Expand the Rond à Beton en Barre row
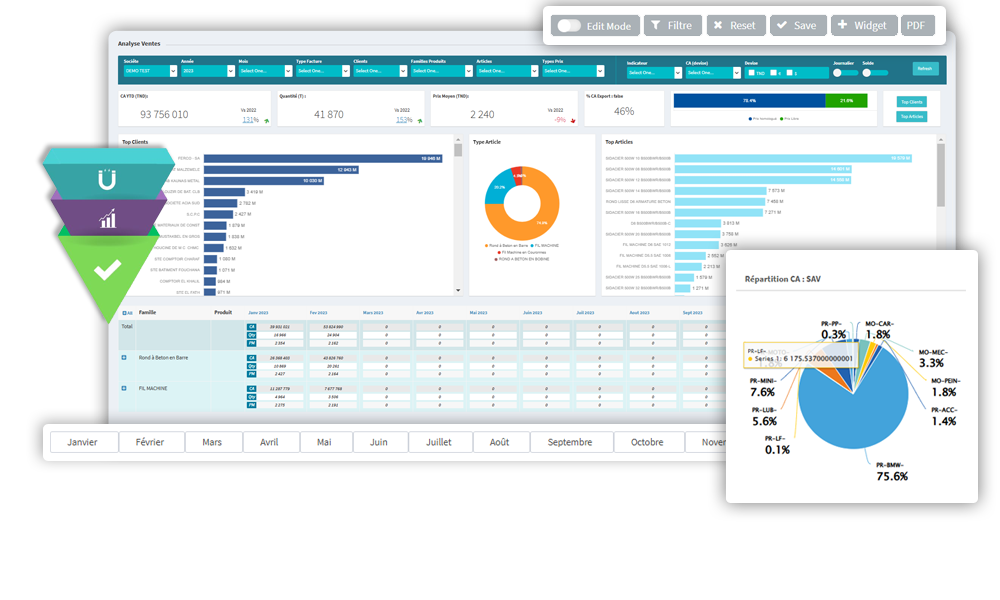Viewport: 1000px width, 600px height. [124, 357]
